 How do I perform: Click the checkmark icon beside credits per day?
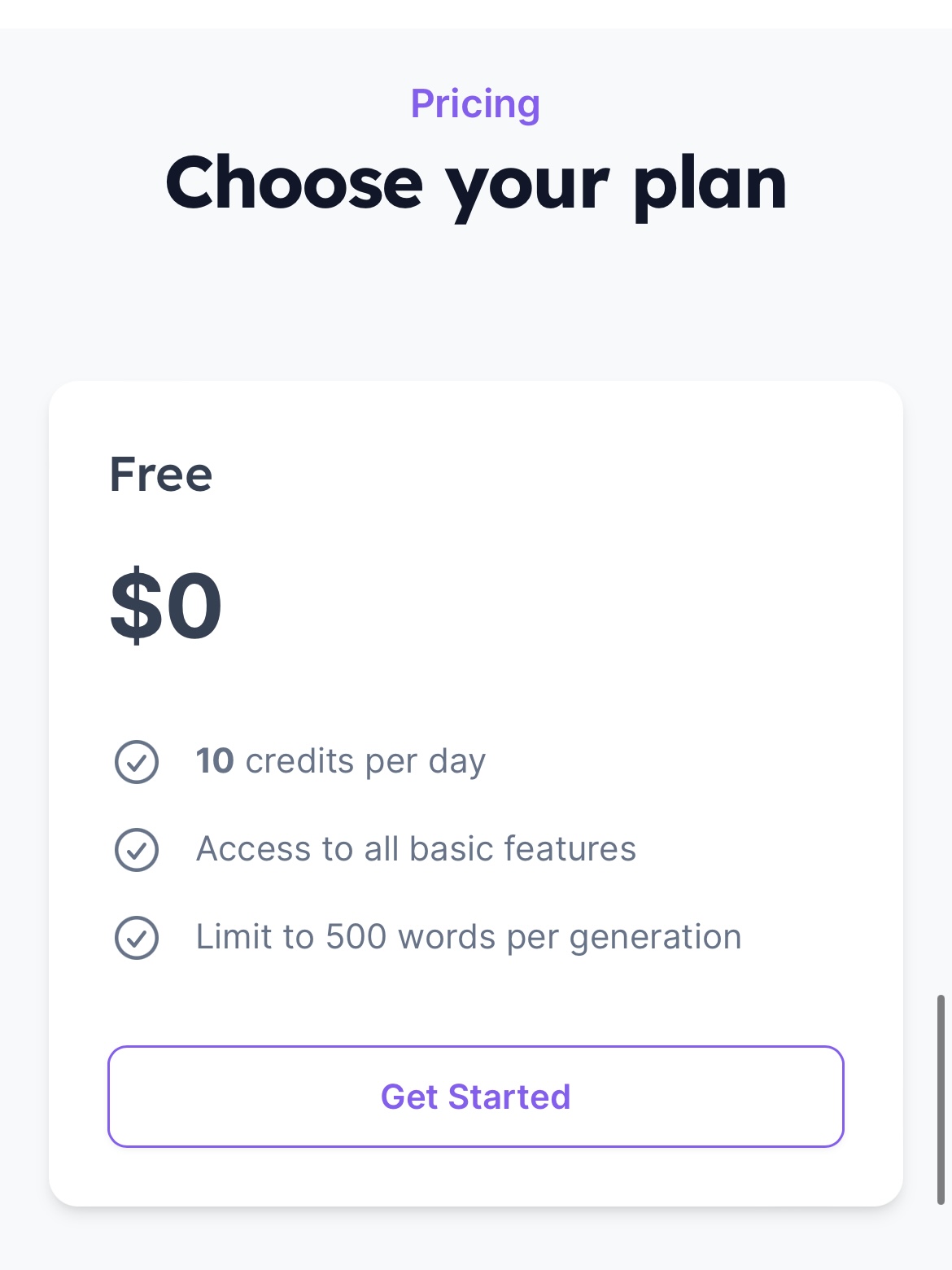click(137, 762)
